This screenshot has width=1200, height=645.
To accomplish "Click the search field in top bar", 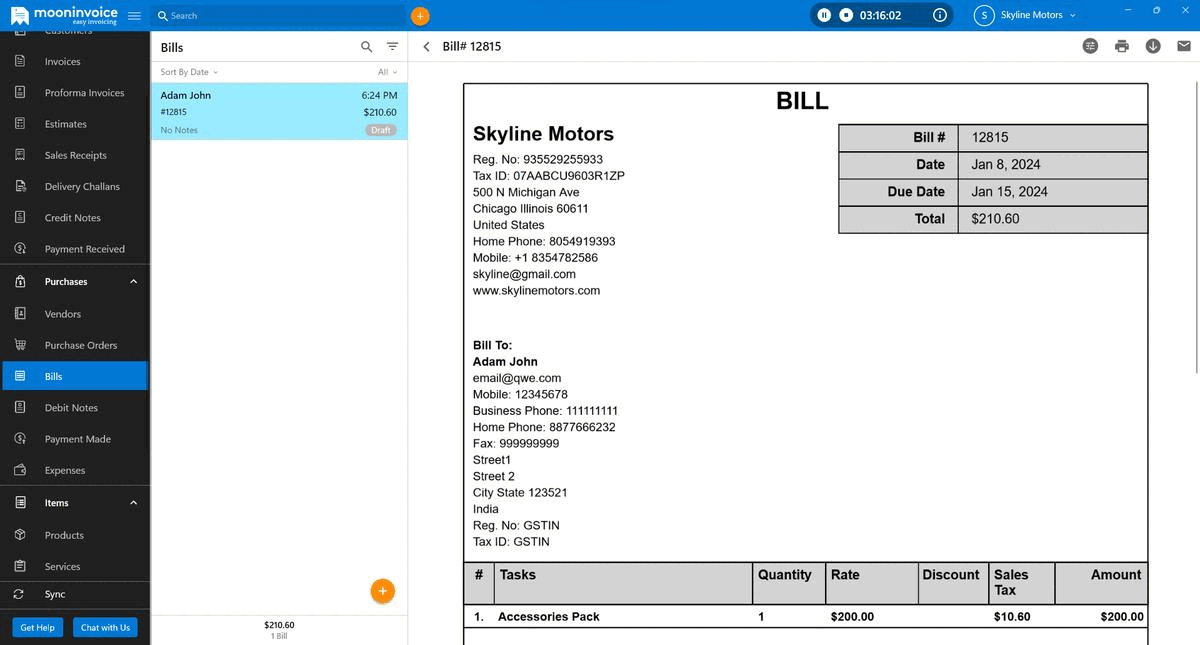I will point(278,16).
